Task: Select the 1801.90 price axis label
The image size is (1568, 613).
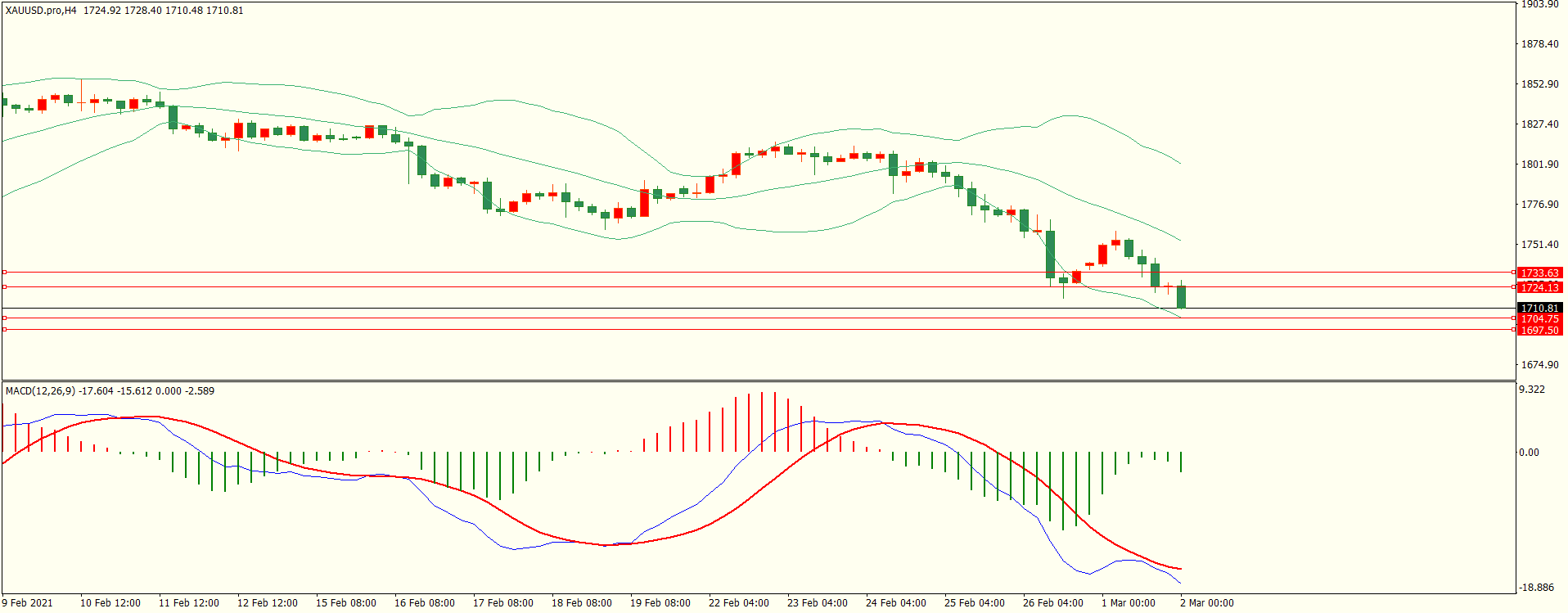Action: pos(1539,165)
